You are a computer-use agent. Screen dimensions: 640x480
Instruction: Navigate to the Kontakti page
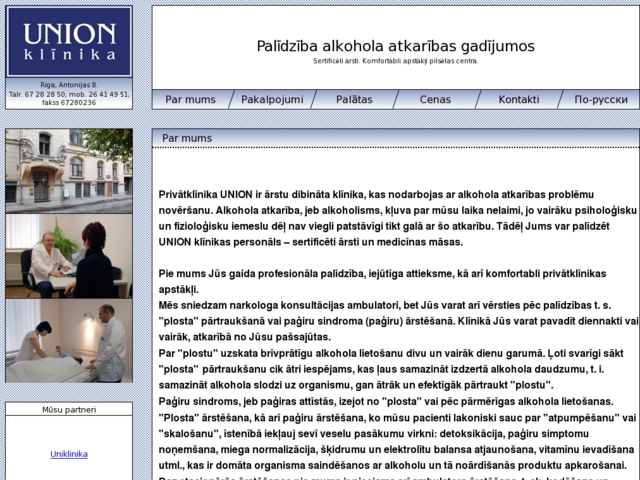click(518, 100)
